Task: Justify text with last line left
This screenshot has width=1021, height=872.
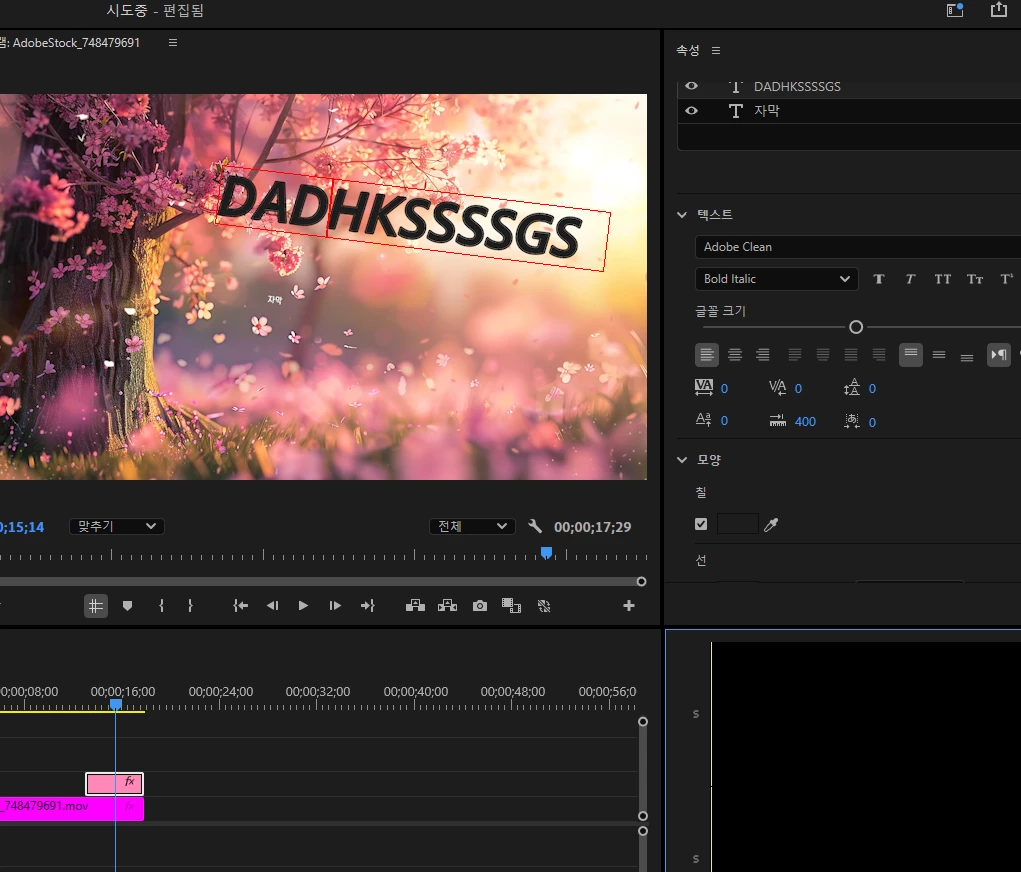Action: tap(794, 355)
